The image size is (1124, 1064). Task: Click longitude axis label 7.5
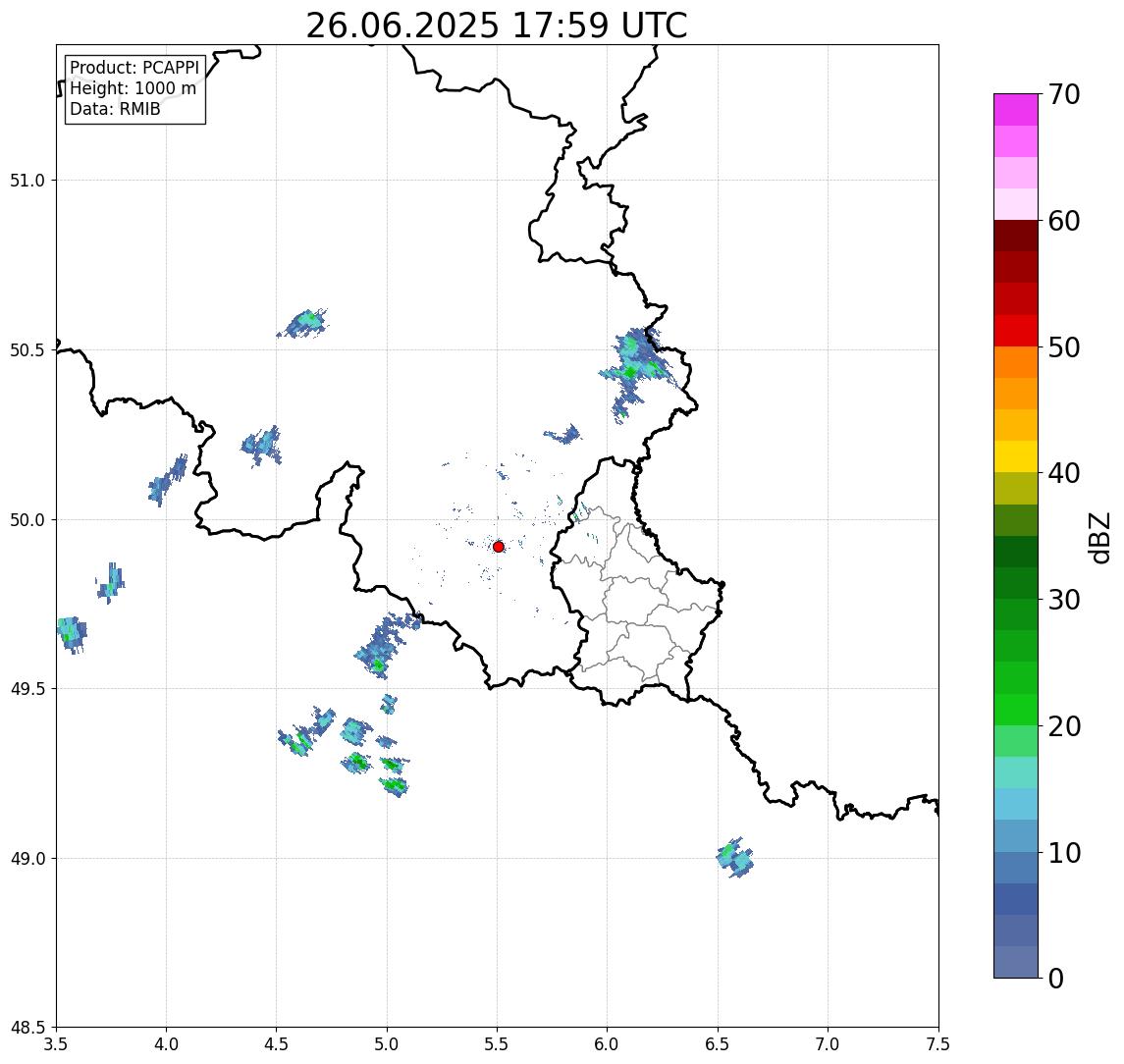938,1044
